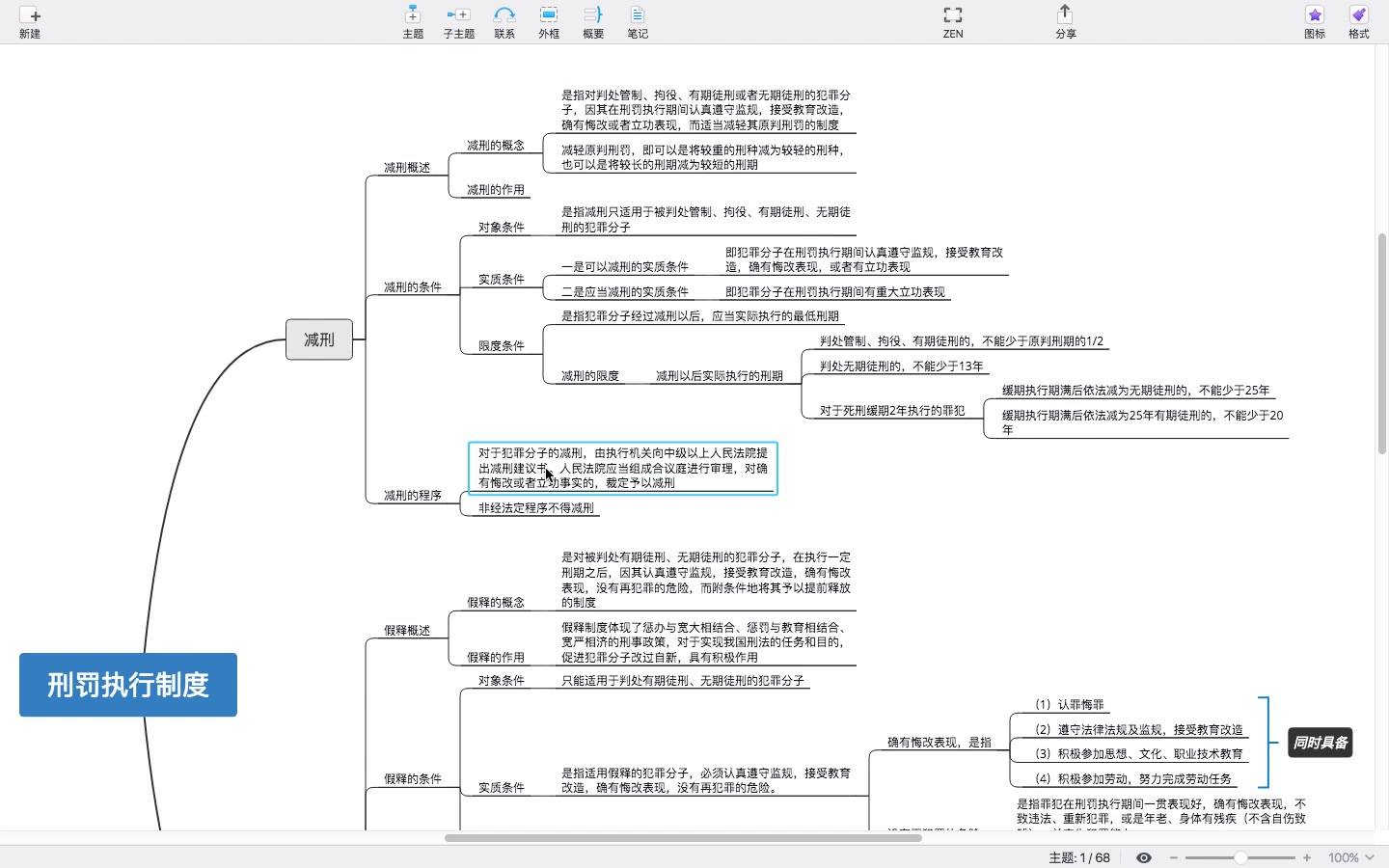Image resolution: width=1389 pixels, height=868 pixels.
Task: Select the (1)认罪悔罪 node
Action: point(1070,705)
